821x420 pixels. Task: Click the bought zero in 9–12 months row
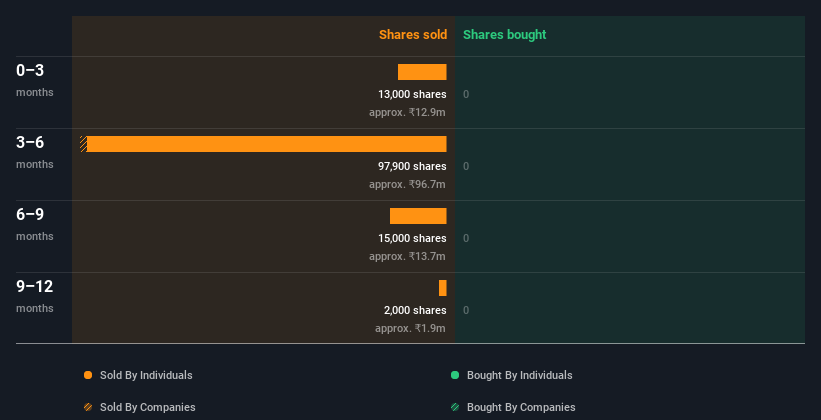click(466, 311)
